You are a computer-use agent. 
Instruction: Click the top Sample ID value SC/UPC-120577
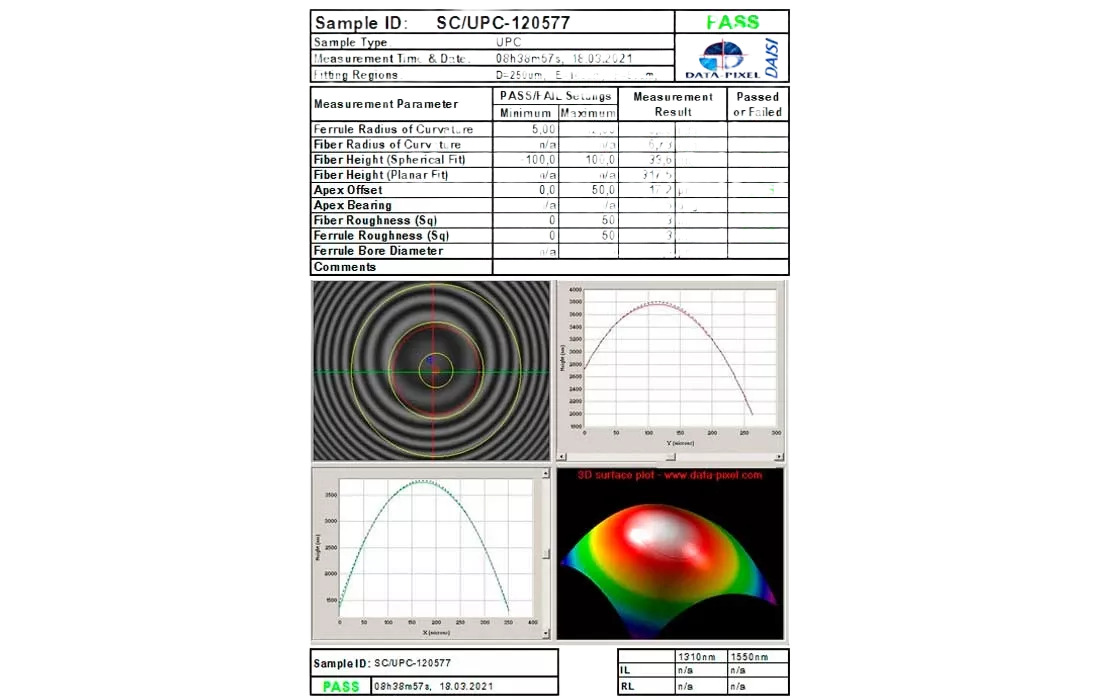(501, 22)
